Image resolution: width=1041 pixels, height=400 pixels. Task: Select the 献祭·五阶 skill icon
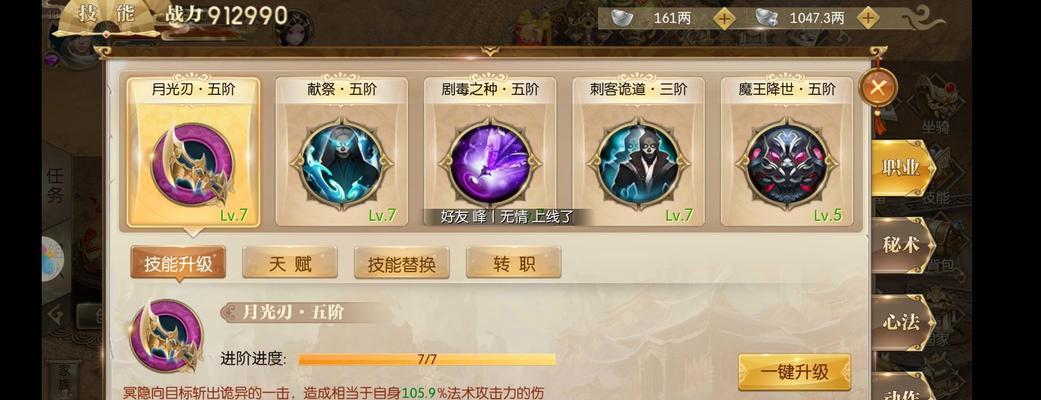[341, 163]
